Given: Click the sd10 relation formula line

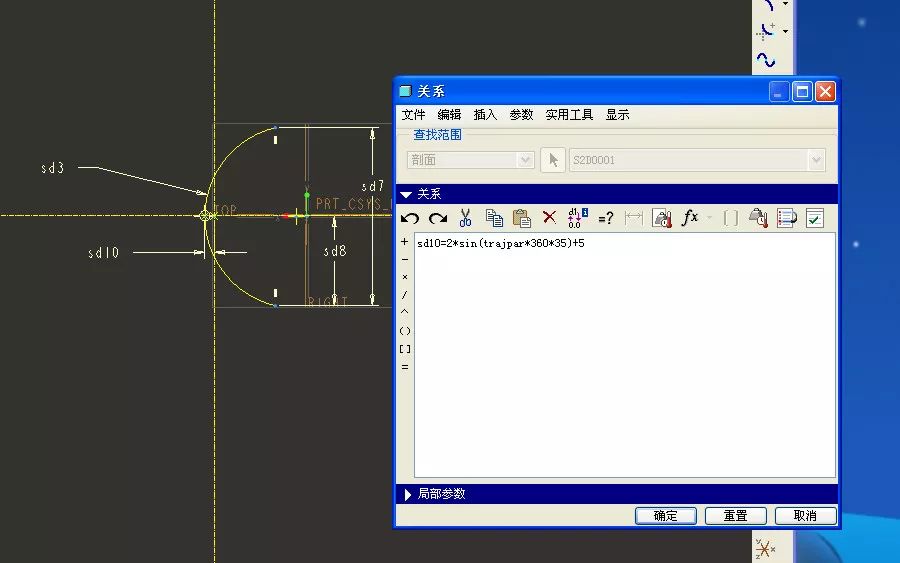Looking at the screenshot, I should click(x=501, y=243).
